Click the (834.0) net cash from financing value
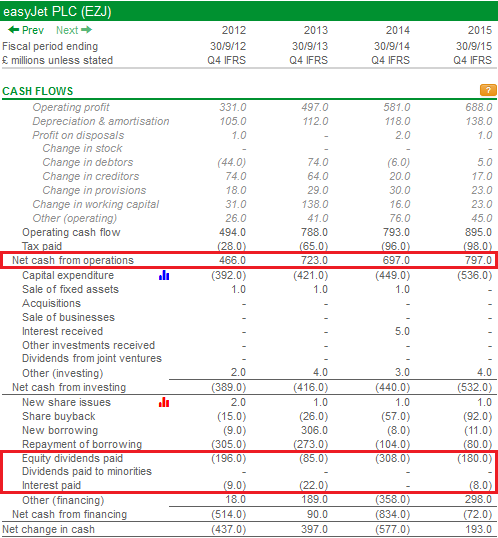Screen dimensions: 498x538 [x=393, y=514]
